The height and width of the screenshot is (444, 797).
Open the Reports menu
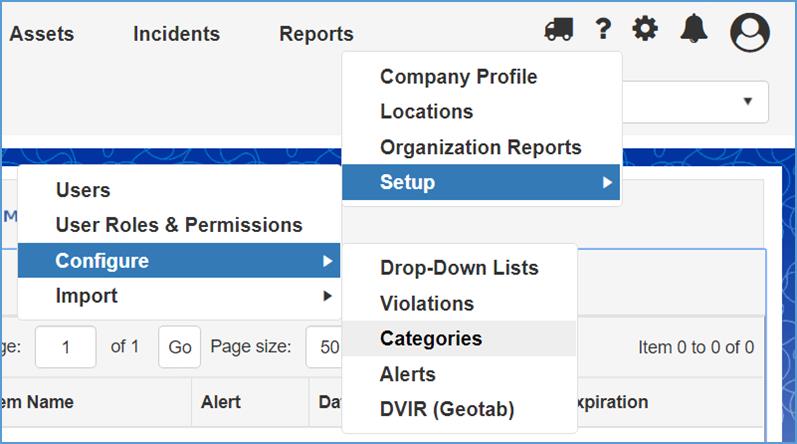[316, 34]
